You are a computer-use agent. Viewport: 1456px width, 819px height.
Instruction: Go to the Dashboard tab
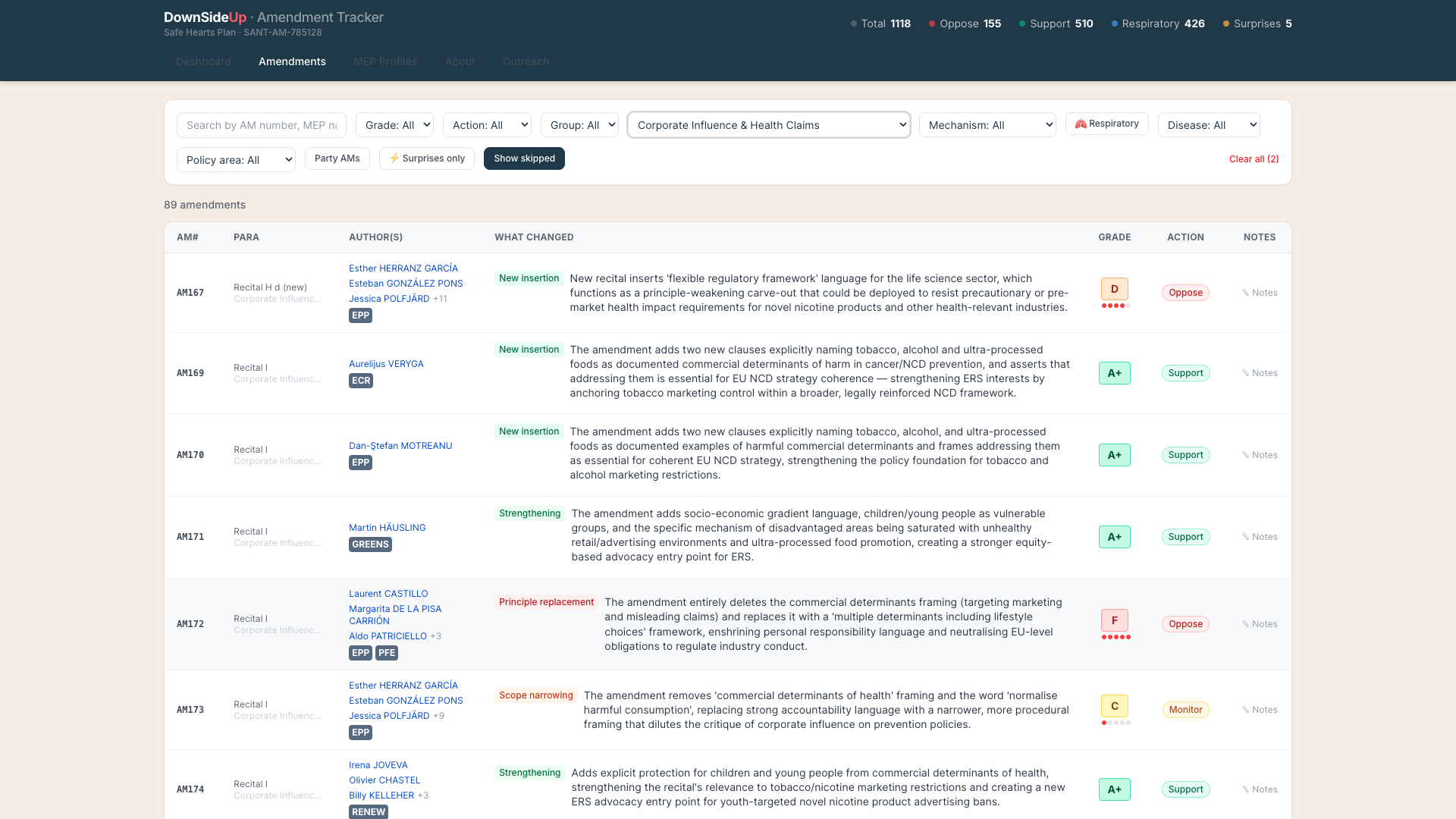(x=203, y=61)
